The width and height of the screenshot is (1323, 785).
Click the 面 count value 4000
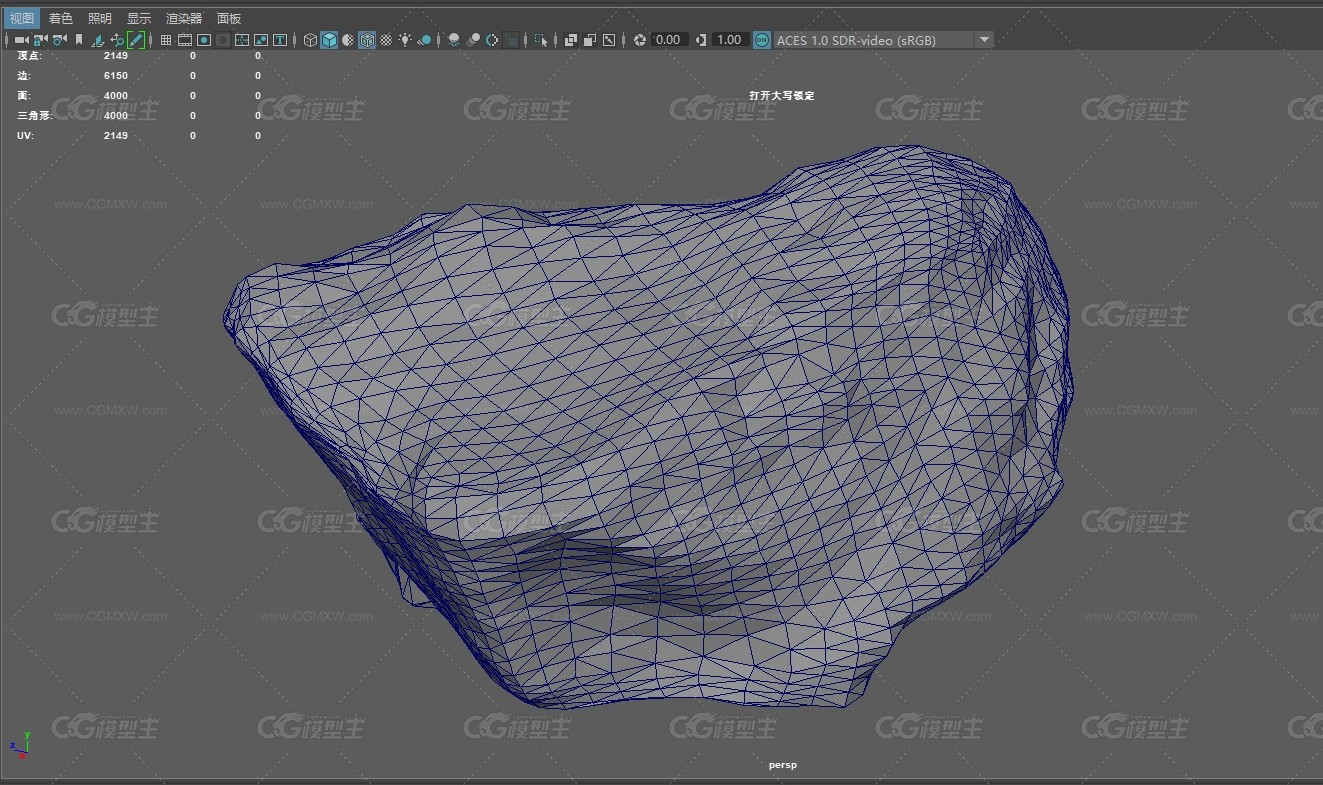(x=116, y=96)
